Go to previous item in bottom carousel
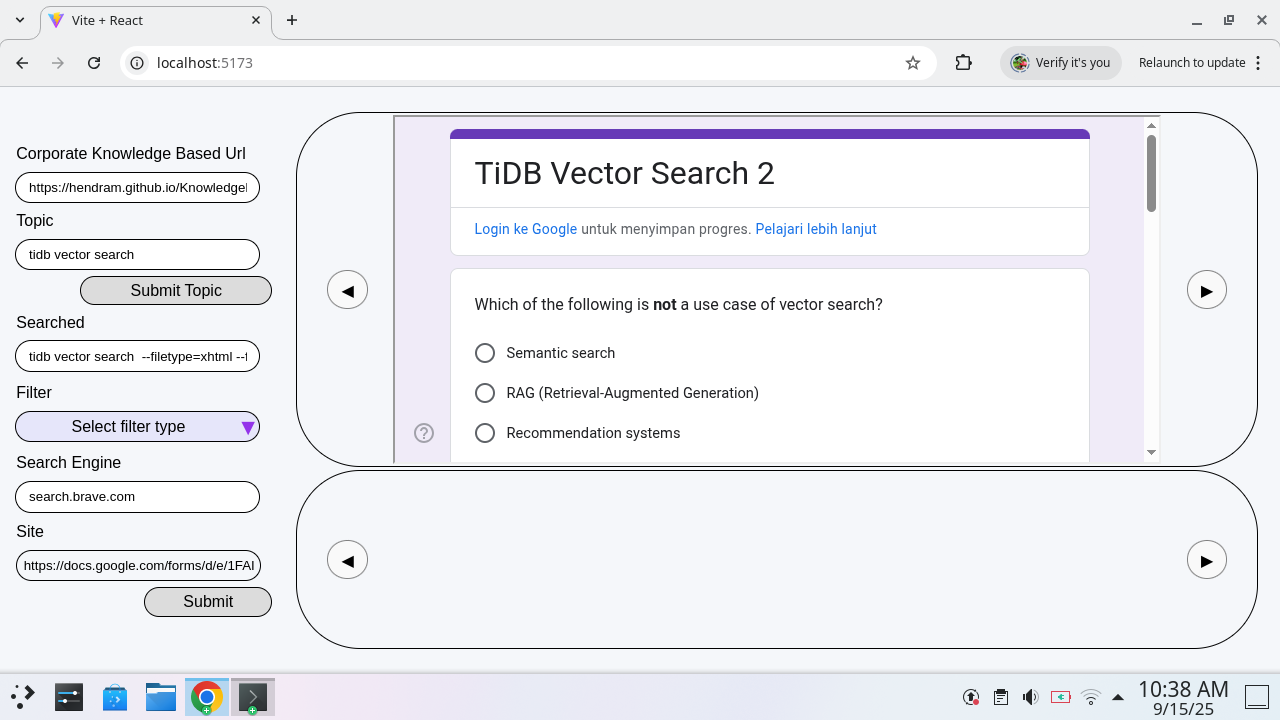 click(347, 560)
